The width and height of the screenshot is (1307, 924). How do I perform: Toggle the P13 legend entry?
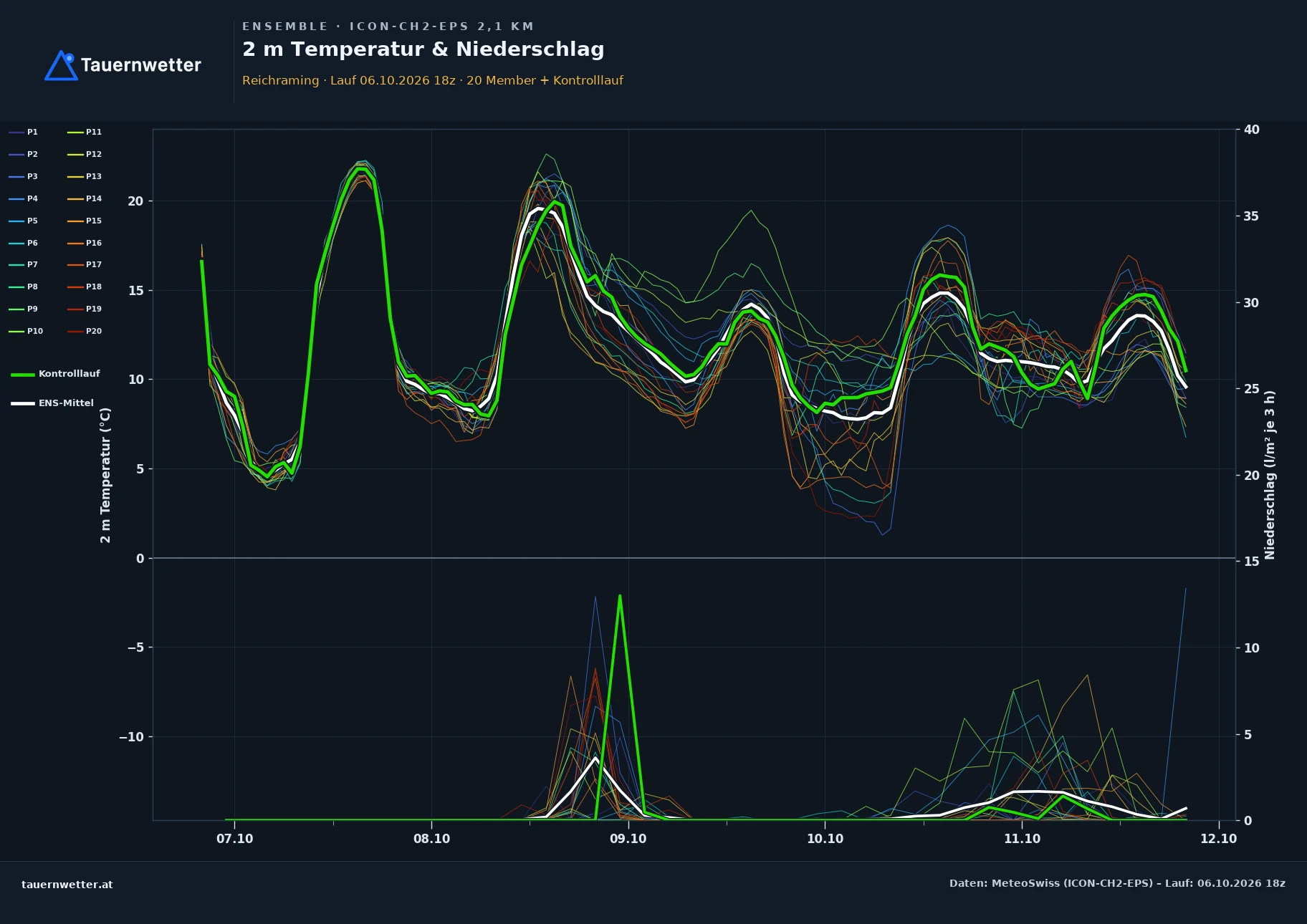[85, 177]
